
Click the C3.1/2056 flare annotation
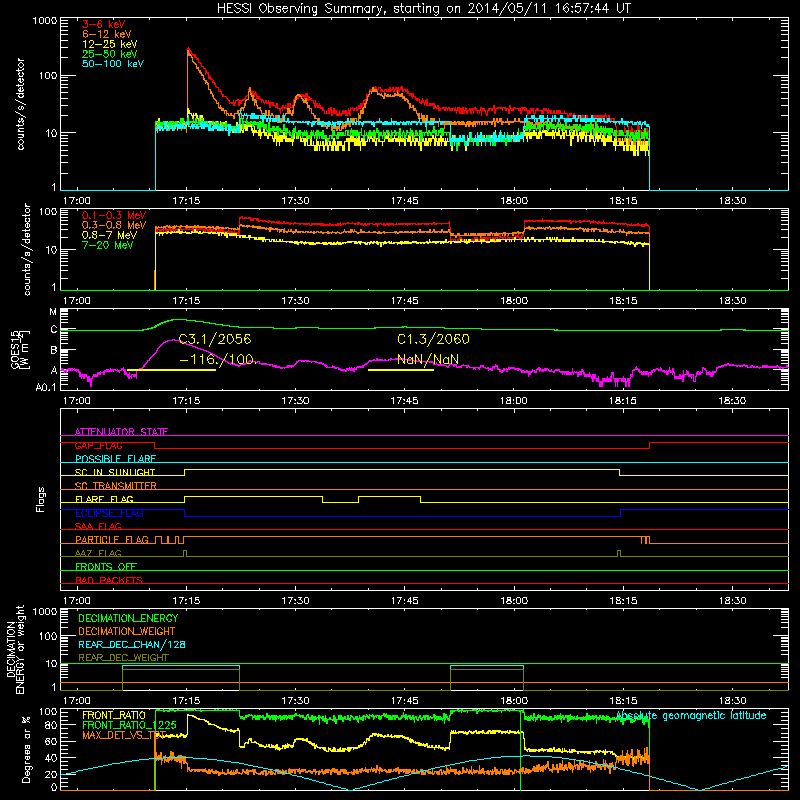[215, 339]
